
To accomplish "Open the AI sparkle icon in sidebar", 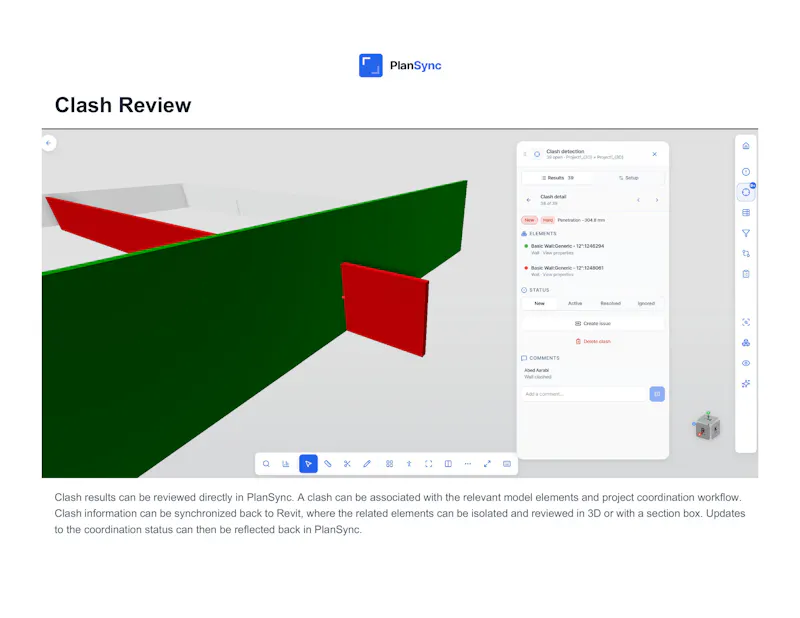I will tap(746, 384).
